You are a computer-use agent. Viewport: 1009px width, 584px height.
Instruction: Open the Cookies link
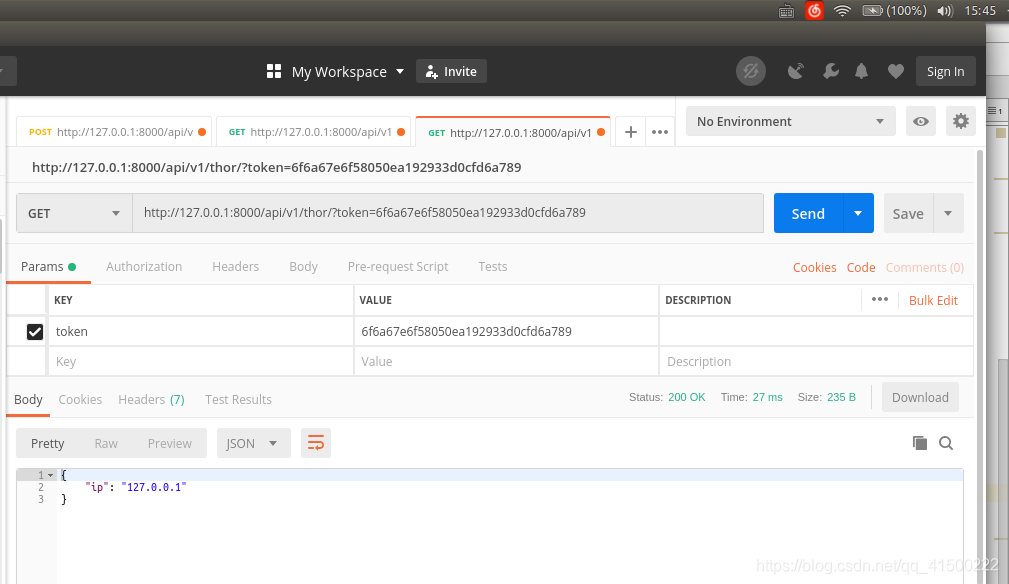pyautogui.click(x=814, y=267)
